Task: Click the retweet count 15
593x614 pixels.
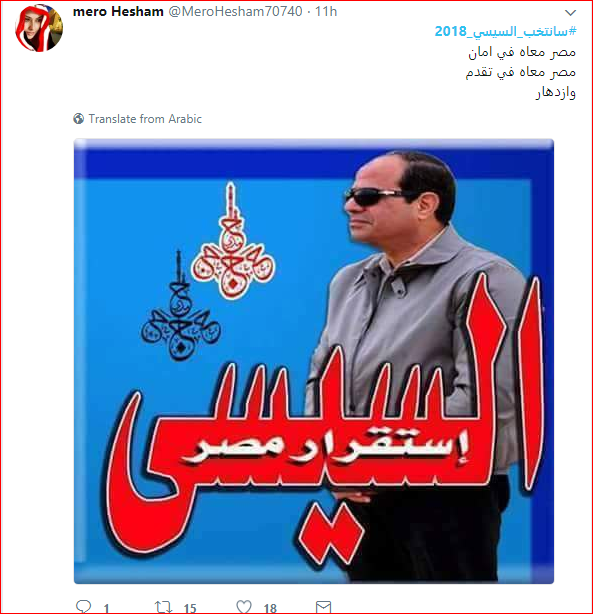Action: 190,608
